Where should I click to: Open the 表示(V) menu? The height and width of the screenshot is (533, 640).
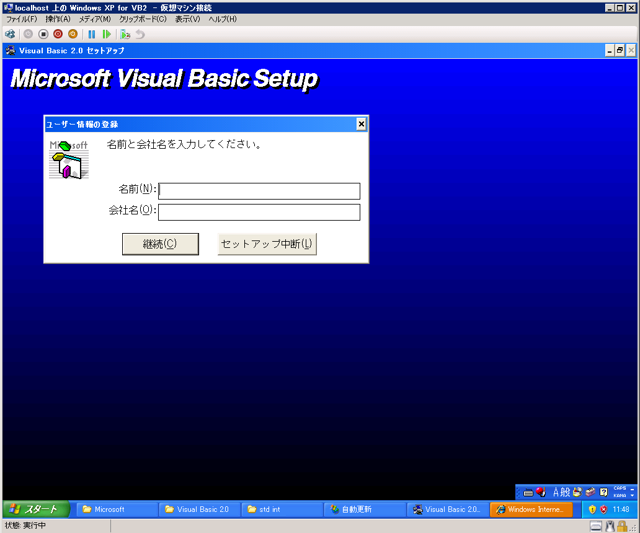tap(187, 19)
